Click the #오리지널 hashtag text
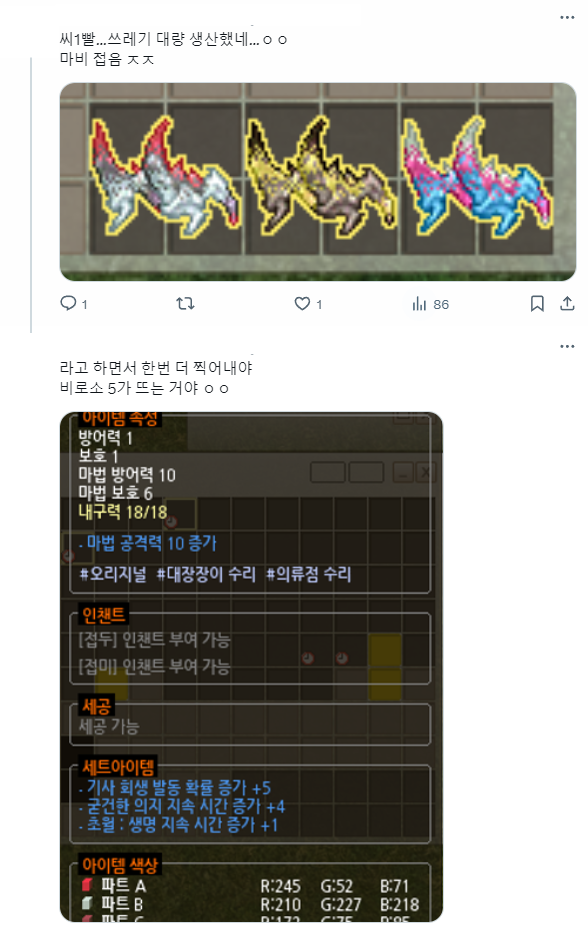This screenshot has width=588, height=928. tap(113, 574)
